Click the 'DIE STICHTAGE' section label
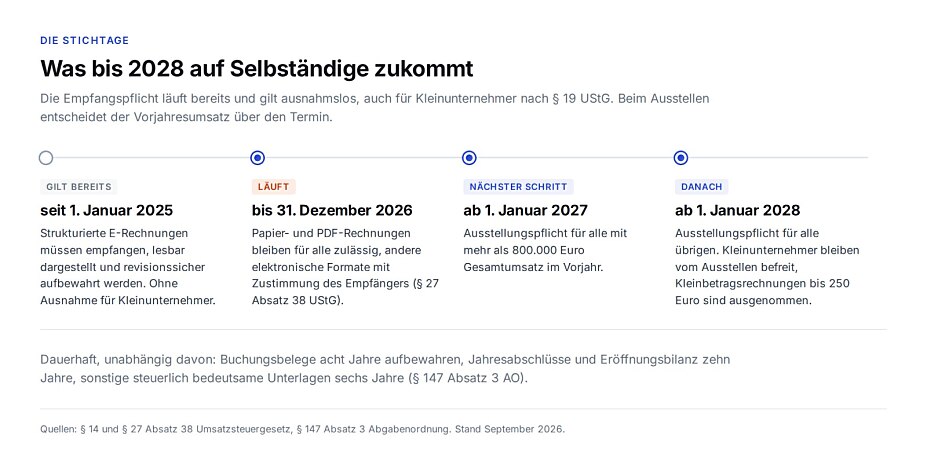The height and width of the screenshot is (468, 927). click(x=85, y=40)
